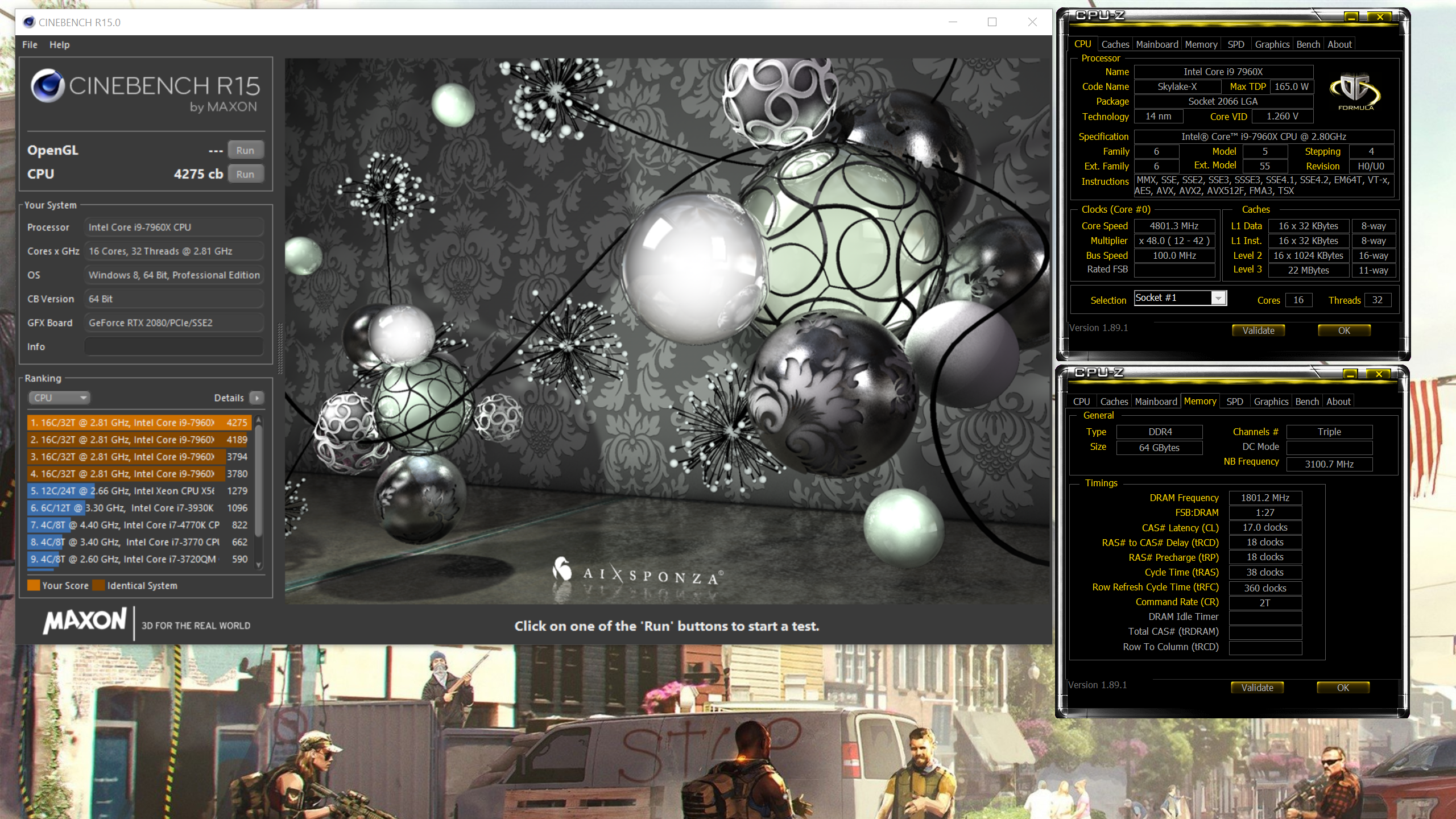
Task: Click the ROG Formula logo in CPU-Z
Action: click(1356, 92)
